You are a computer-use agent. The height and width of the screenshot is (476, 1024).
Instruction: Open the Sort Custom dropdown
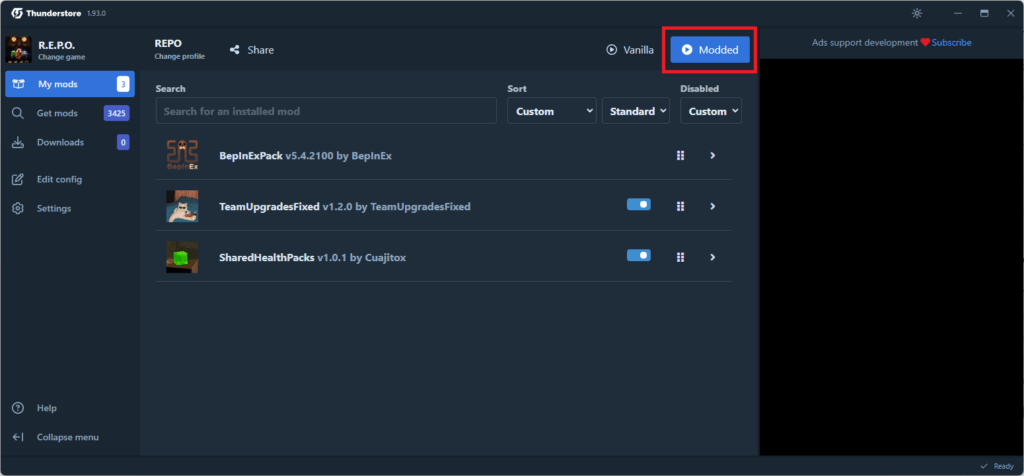coord(552,111)
